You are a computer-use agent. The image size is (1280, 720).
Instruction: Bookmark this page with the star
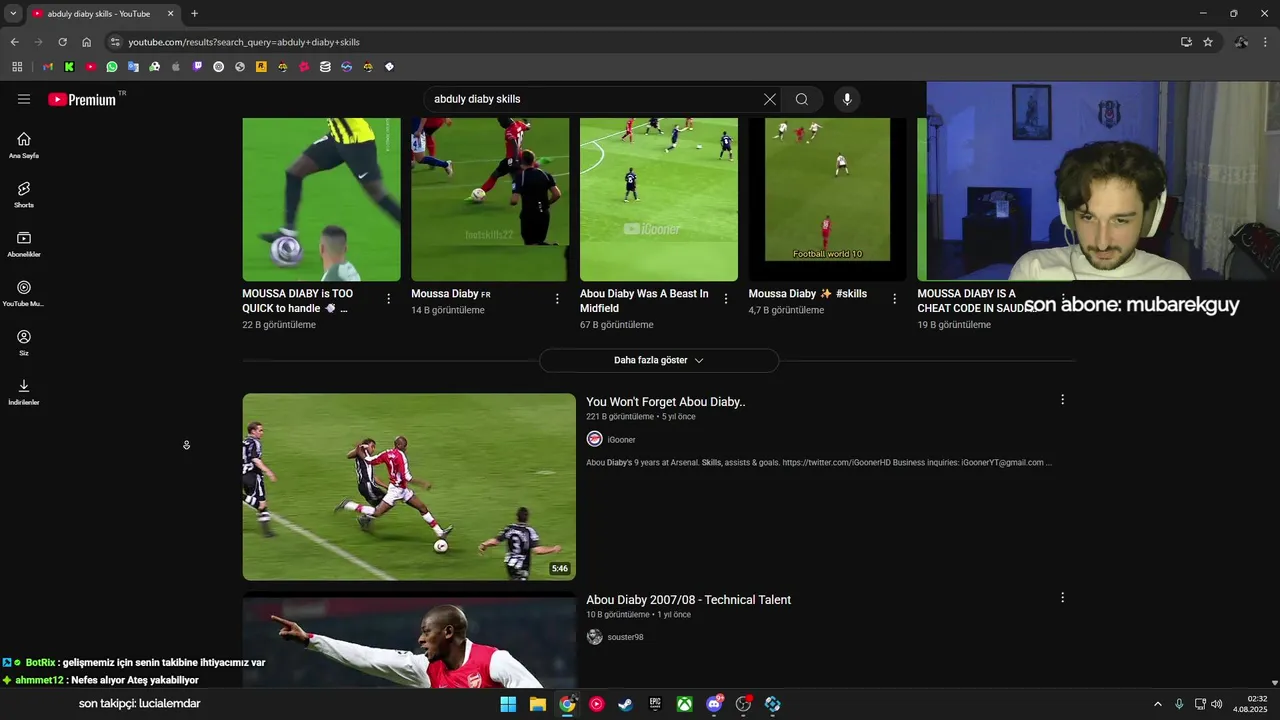point(1208,42)
